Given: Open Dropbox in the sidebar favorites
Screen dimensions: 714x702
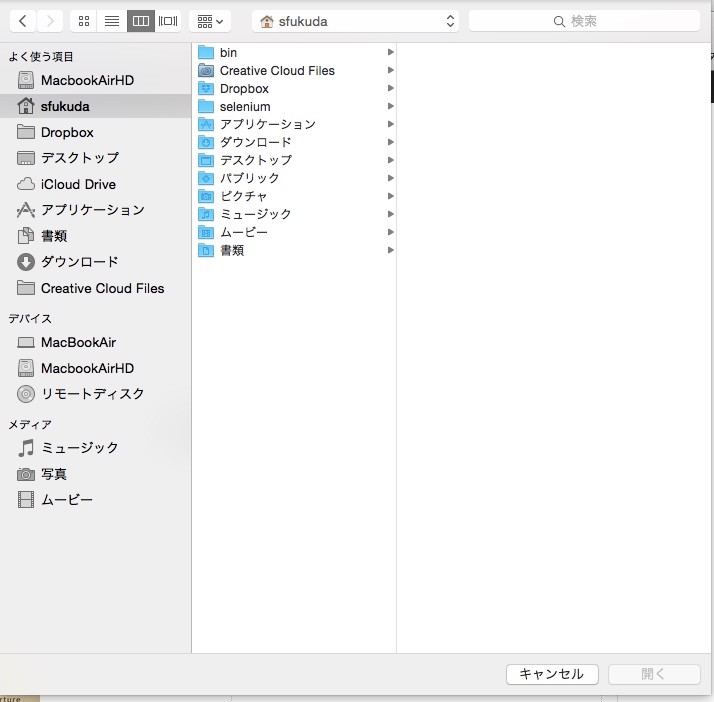Looking at the screenshot, I should 96,132.
